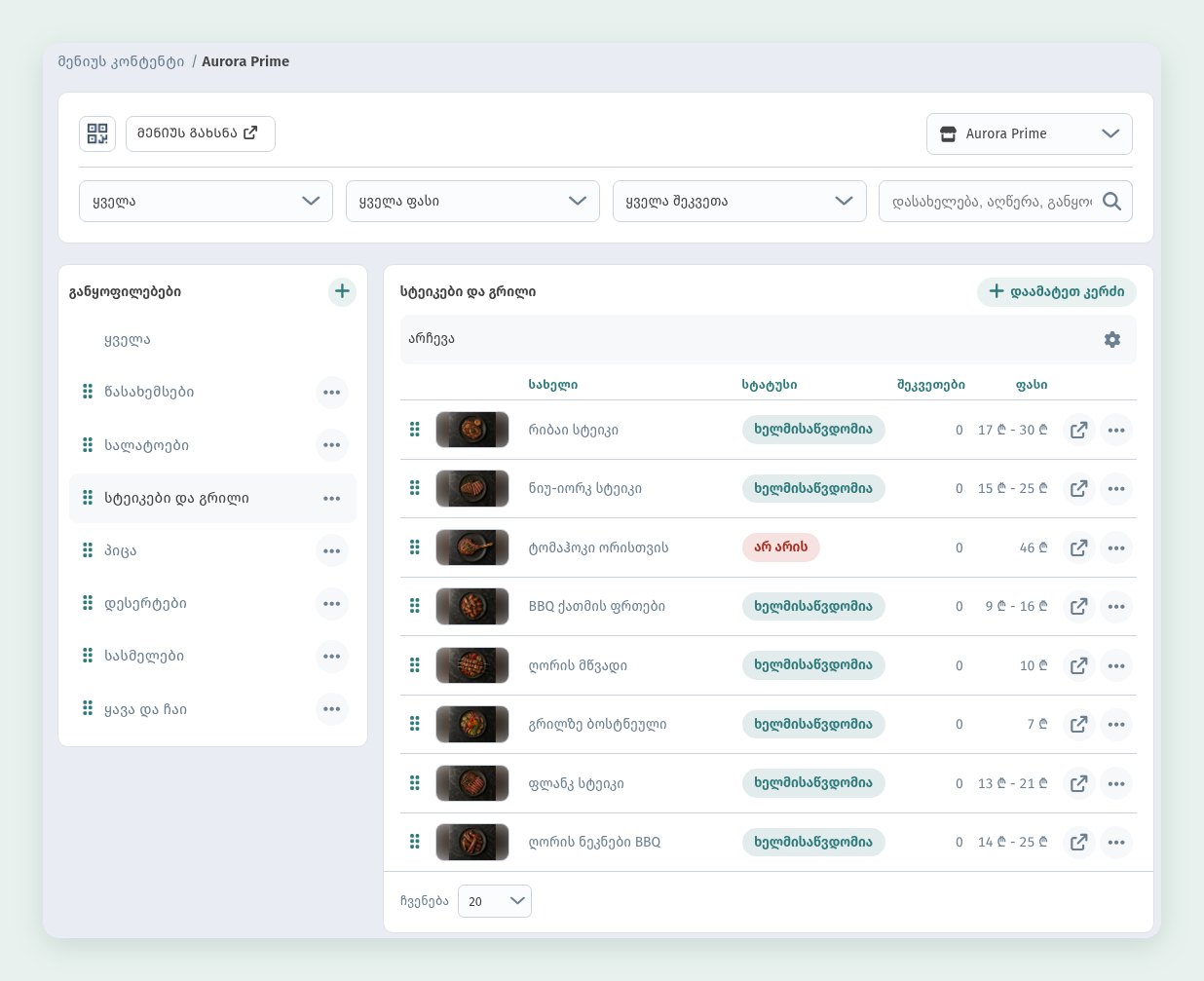Open options menu for დესერტები section
This screenshot has height=981, width=1204.
tap(332, 604)
